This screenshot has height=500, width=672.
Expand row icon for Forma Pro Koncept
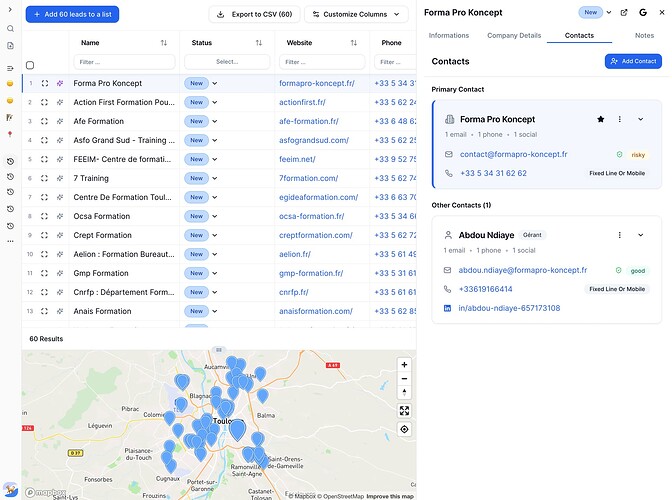pos(45,83)
